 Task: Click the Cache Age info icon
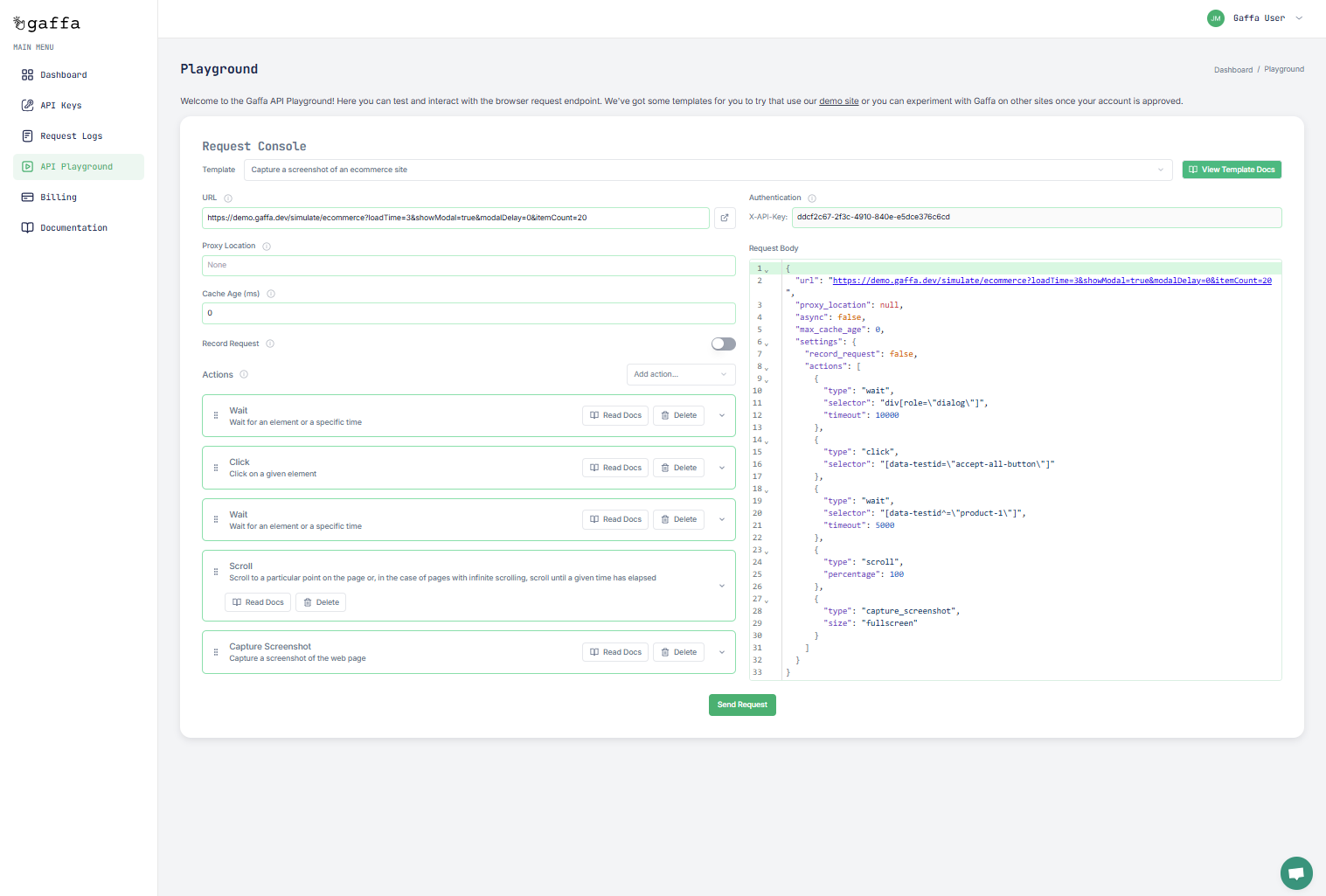click(x=271, y=294)
